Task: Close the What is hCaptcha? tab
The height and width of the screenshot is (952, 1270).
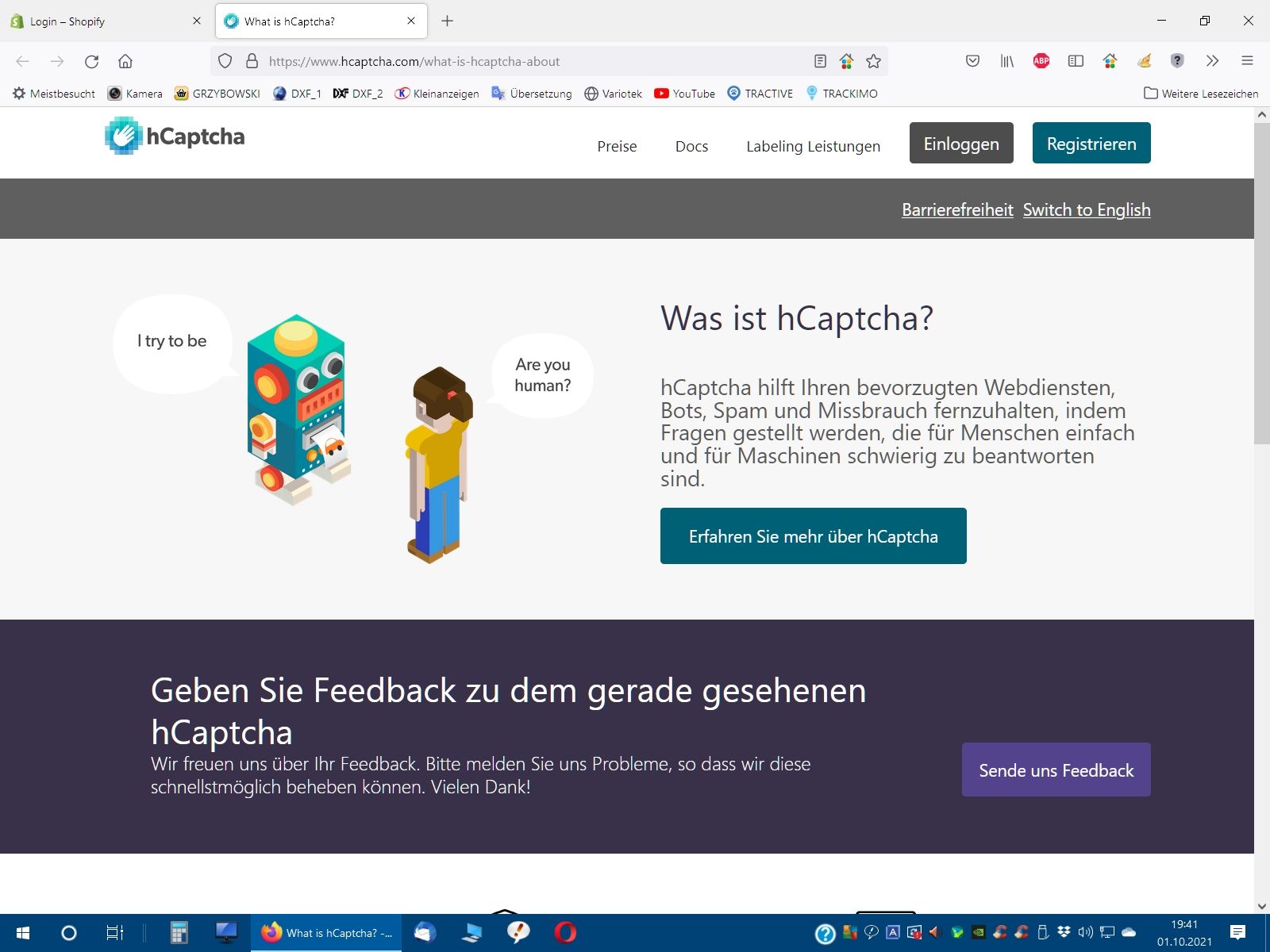Action: (x=411, y=21)
